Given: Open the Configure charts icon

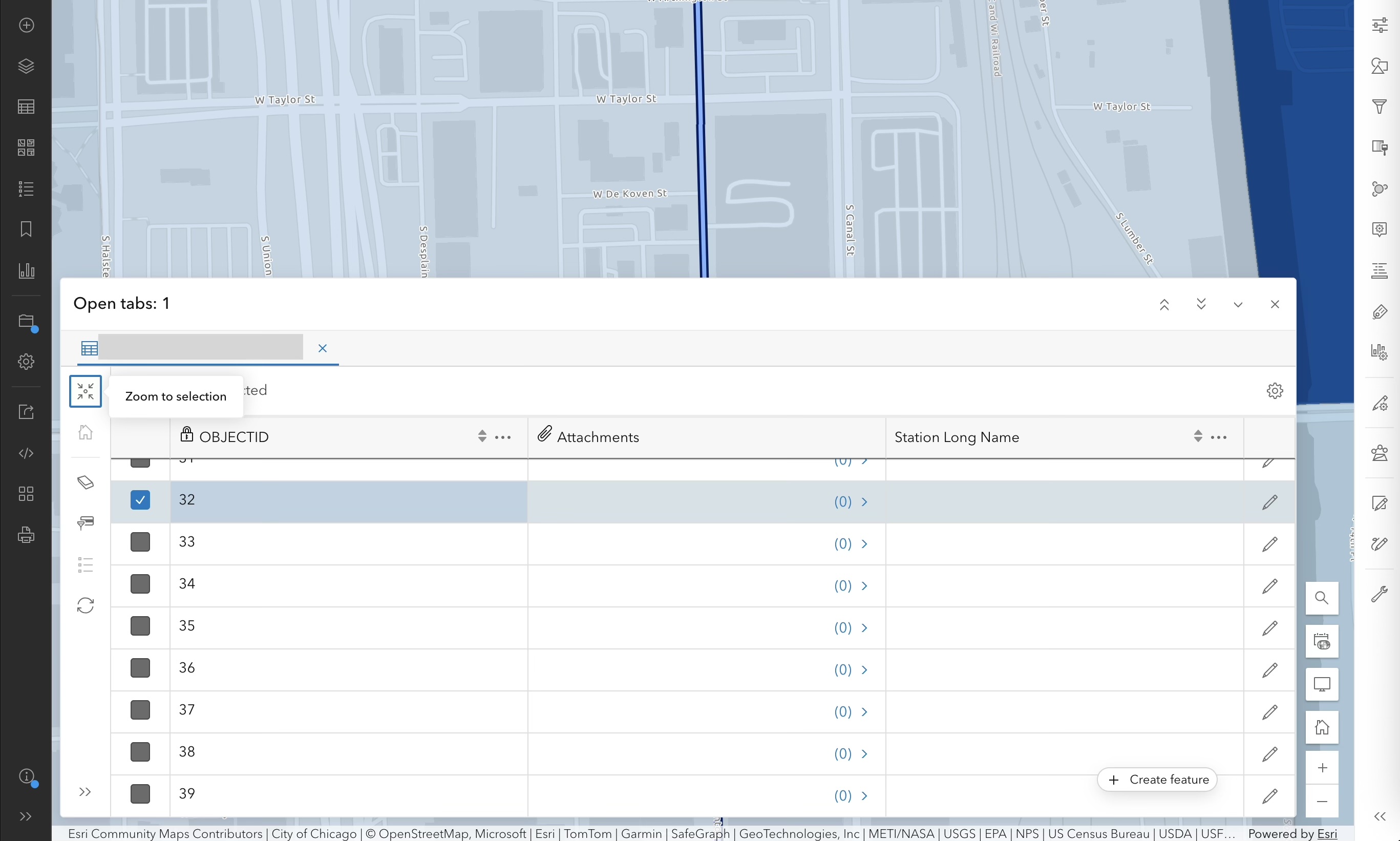Looking at the screenshot, I should [x=1380, y=352].
